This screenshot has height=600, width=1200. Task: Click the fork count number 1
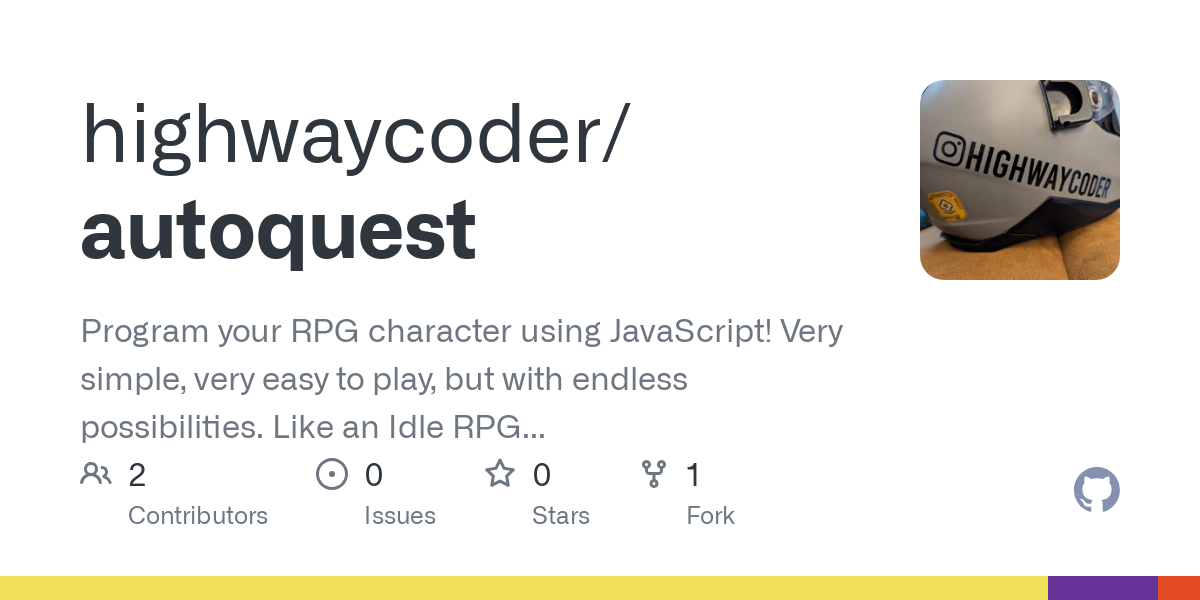click(693, 475)
